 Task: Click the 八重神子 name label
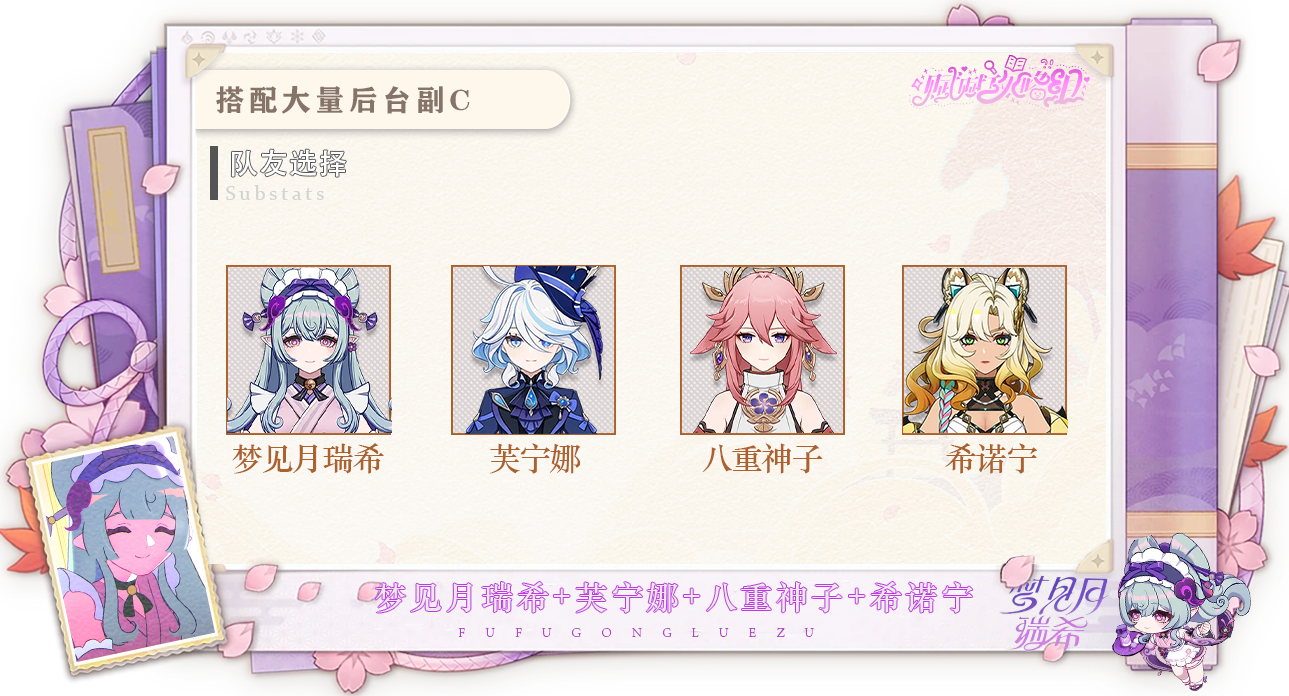point(762,459)
